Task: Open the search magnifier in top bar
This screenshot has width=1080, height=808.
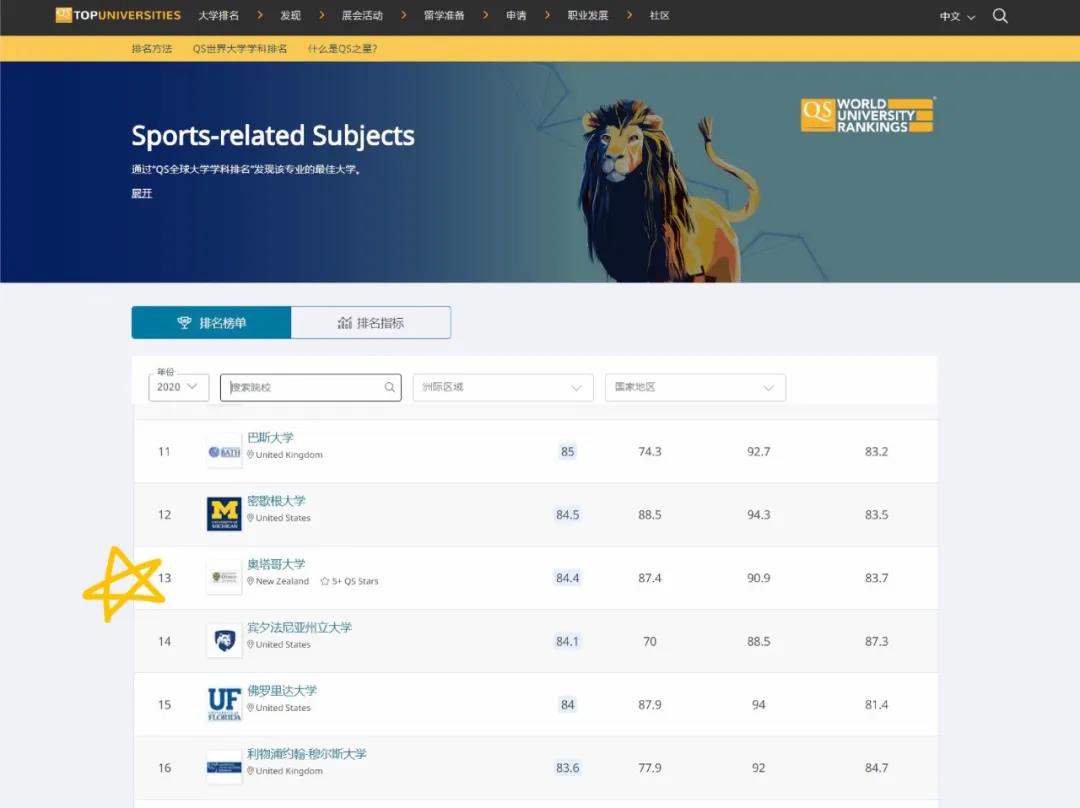Action: tap(1000, 16)
